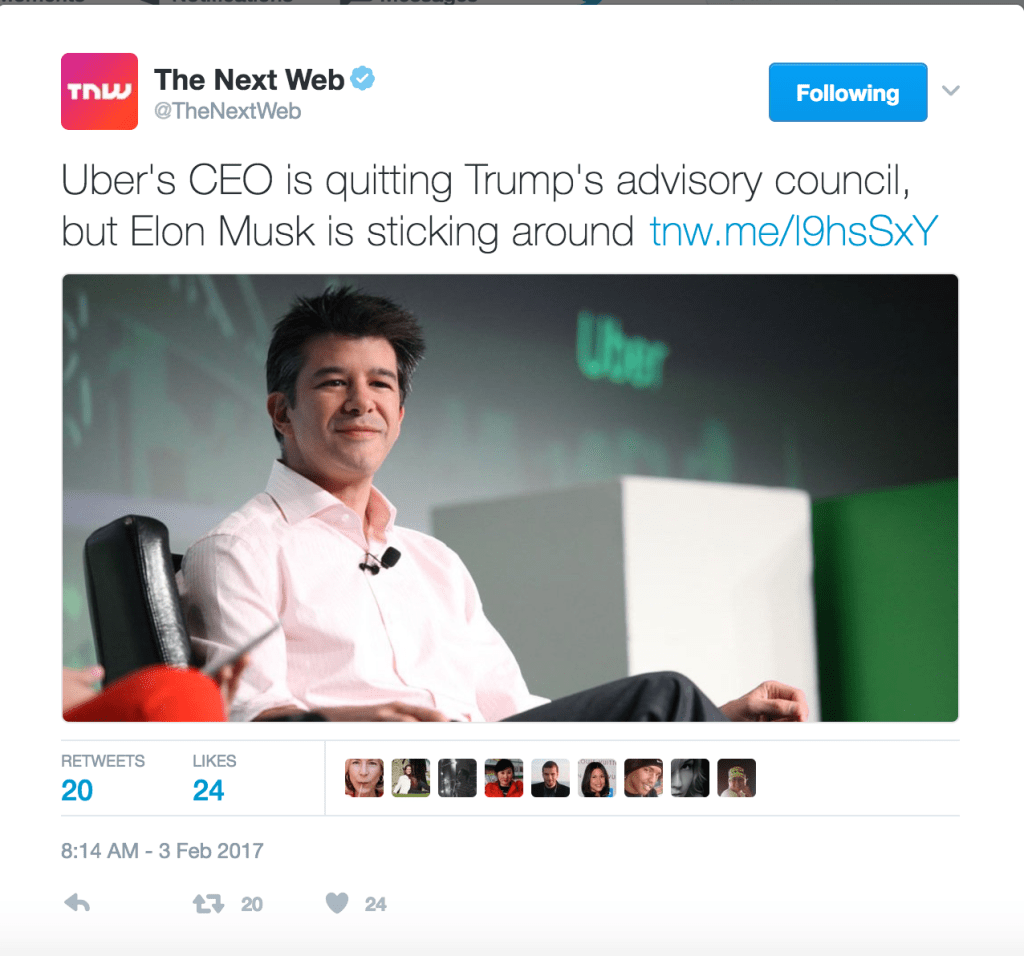Image resolution: width=1024 pixels, height=956 pixels.
Task: Click the avatar wearing red jacket
Action: [504, 778]
